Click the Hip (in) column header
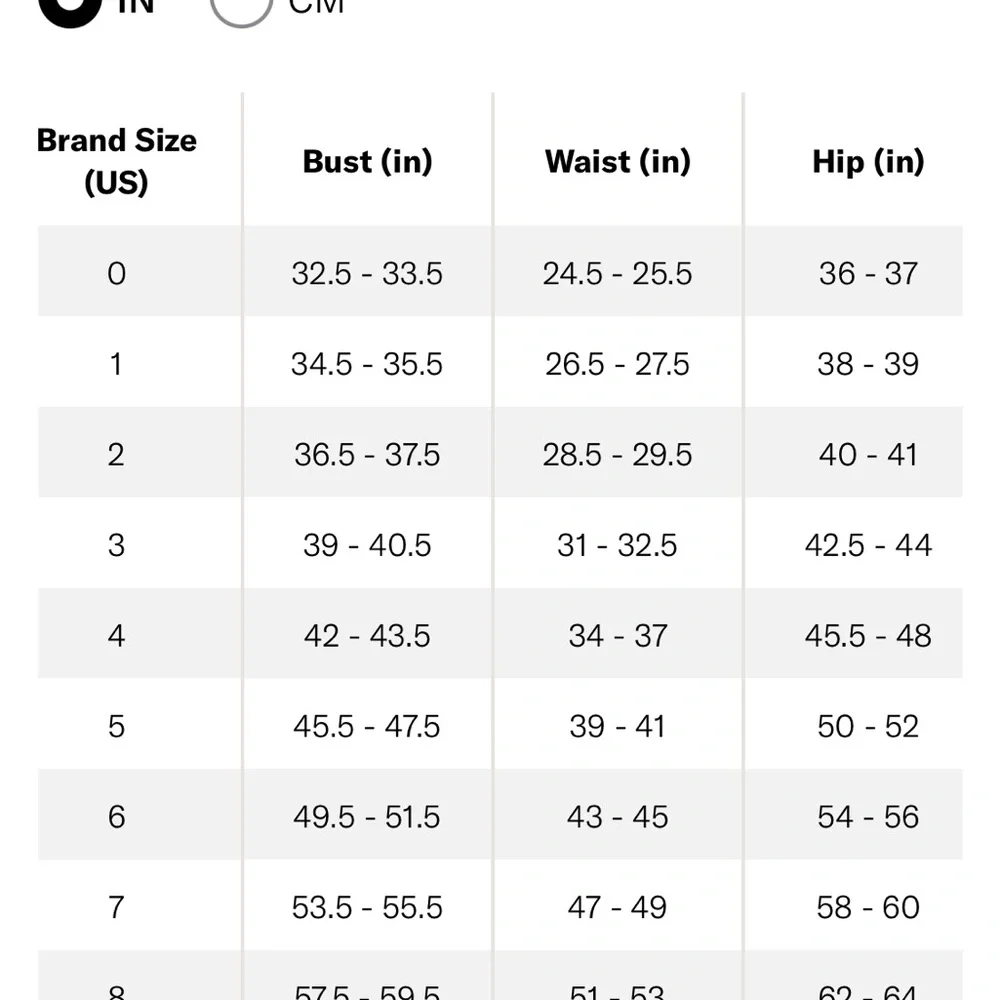 click(x=867, y=162)
